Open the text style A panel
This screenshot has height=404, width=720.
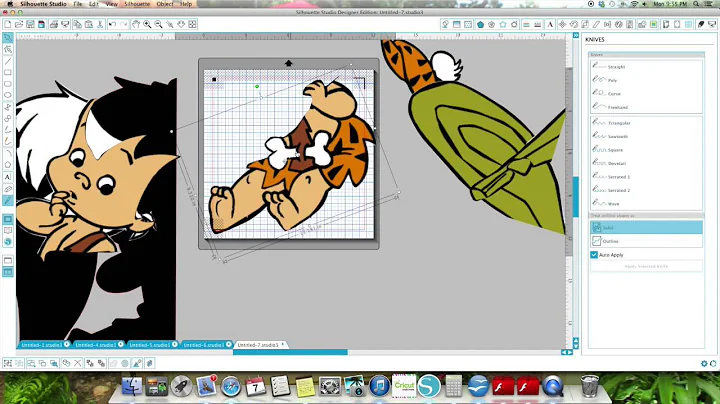[x=550, y=24]
